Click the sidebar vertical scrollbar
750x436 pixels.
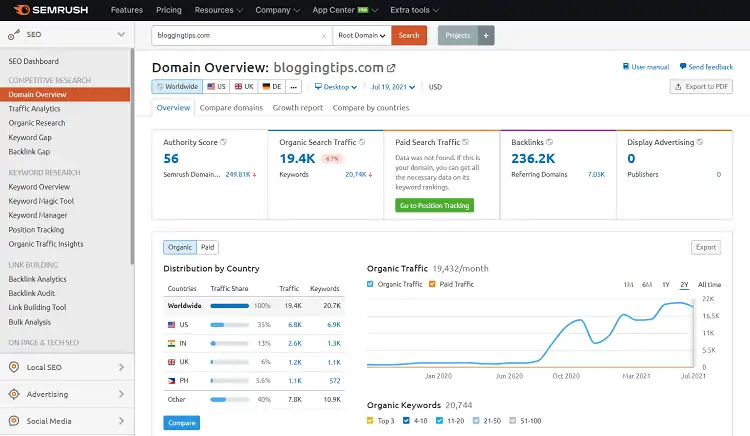pyautogui.click(x=132, y=158)
